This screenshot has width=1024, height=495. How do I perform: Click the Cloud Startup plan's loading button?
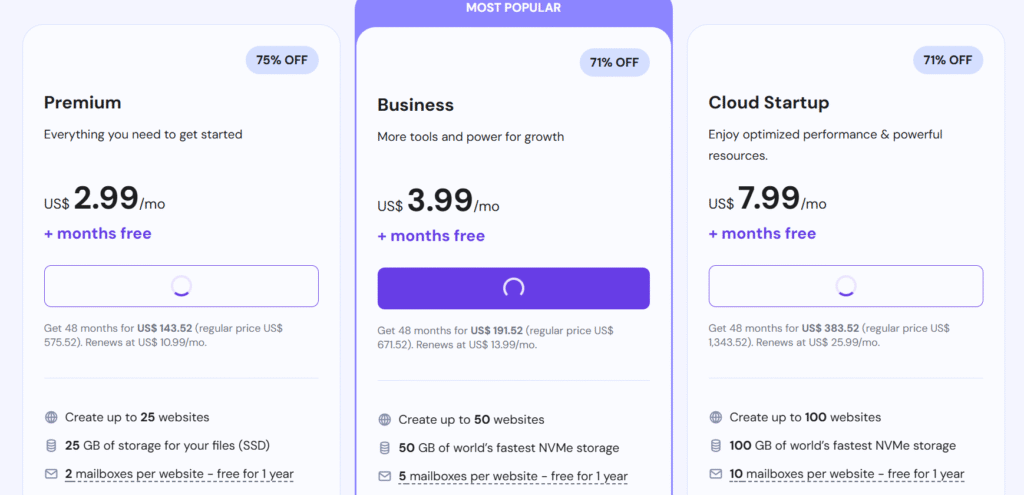(x=846, y=286)
